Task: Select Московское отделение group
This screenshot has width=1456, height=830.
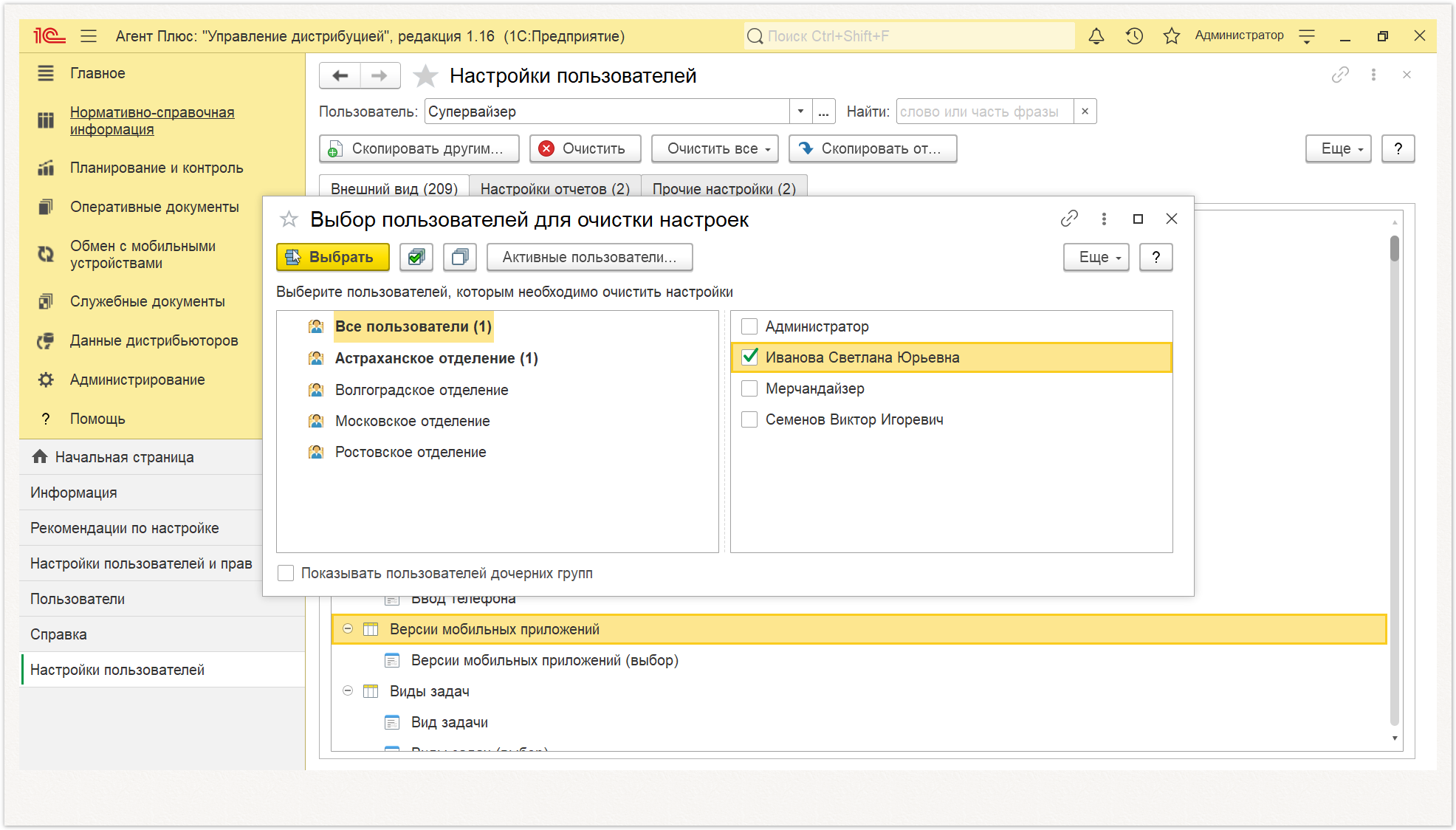Action: [x=412, y=421]
